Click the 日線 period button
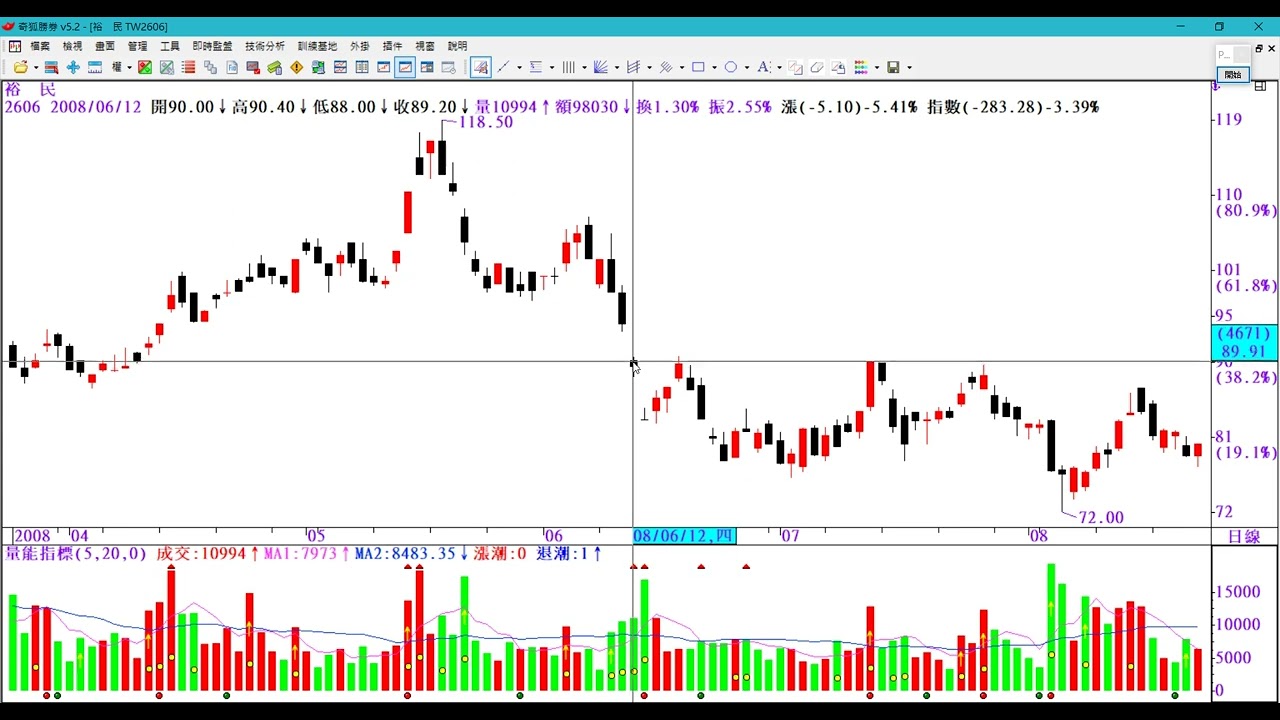Image resolution: width=1280 pixels, height=720 pixels. (x=1244, y=537)
